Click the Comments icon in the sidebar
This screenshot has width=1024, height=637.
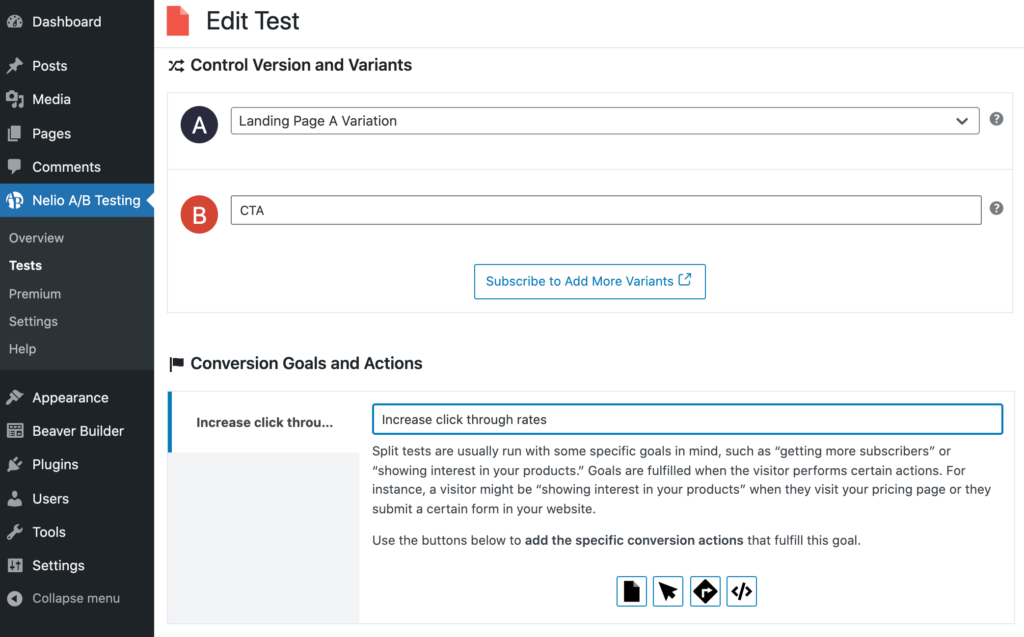(x=14, y=166)
